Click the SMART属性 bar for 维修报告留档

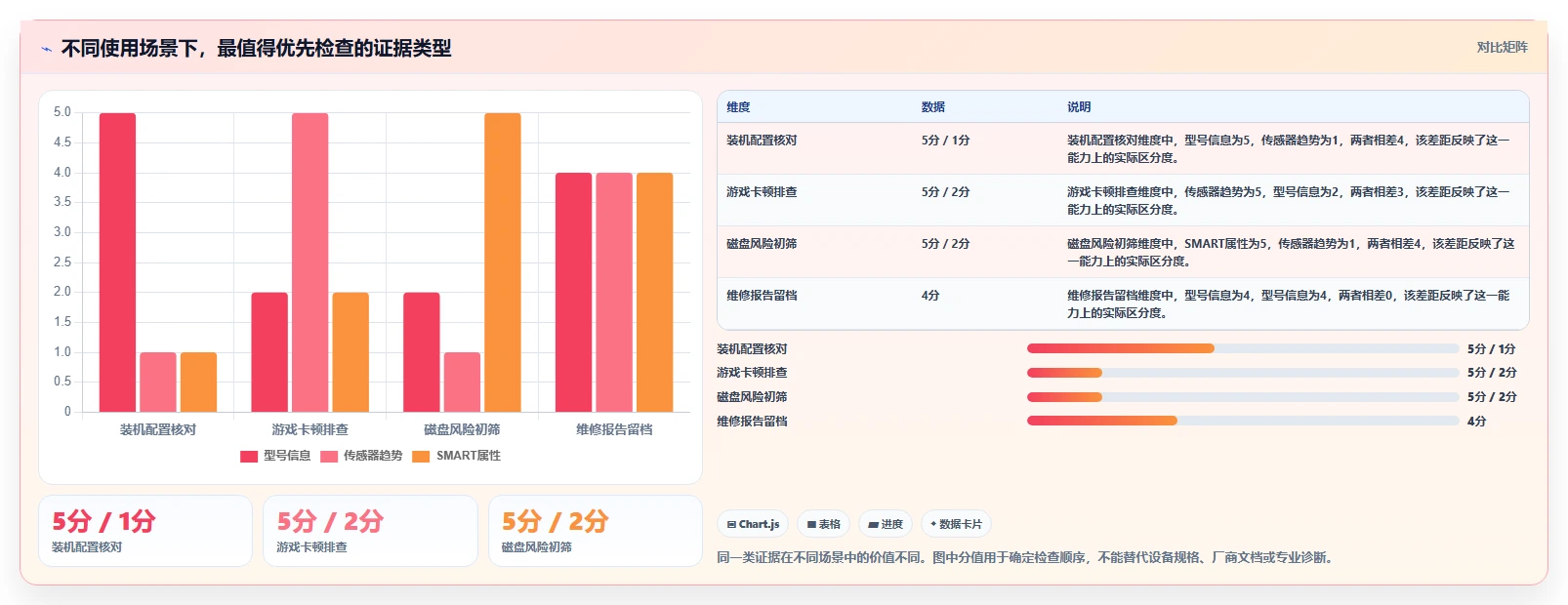point(655,293)
